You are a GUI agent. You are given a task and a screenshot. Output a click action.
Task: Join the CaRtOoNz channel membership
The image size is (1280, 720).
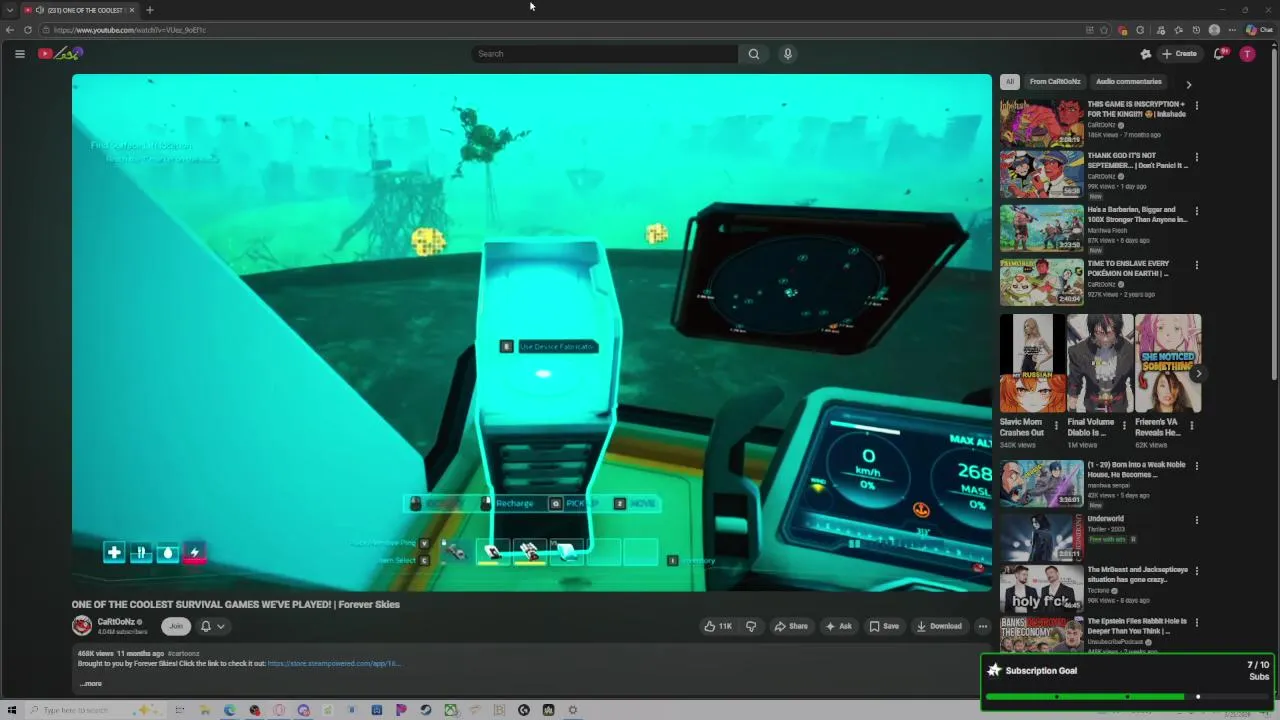tap(176, 626)
